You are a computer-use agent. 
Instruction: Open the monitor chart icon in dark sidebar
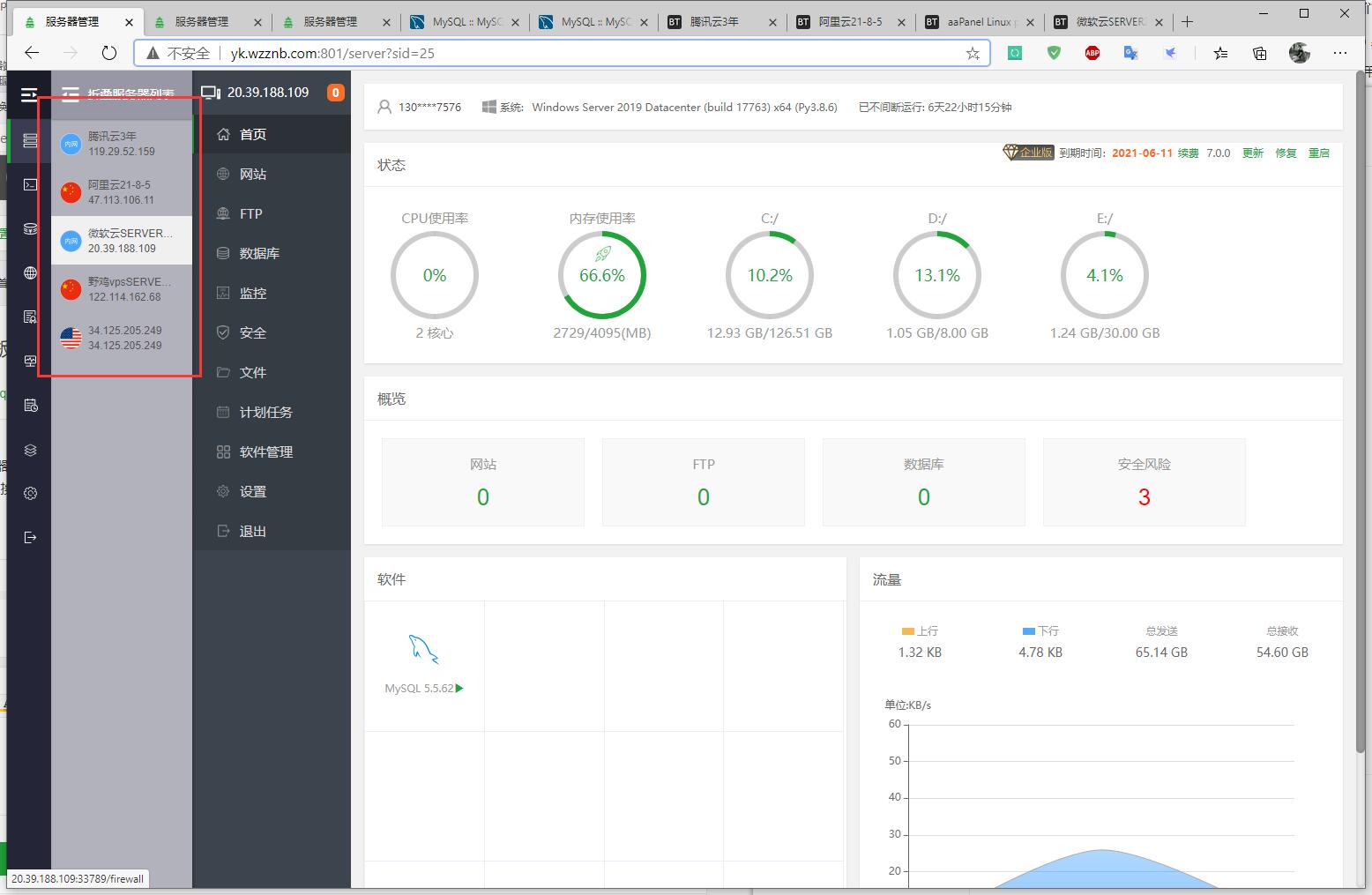(x=30, y=361)
